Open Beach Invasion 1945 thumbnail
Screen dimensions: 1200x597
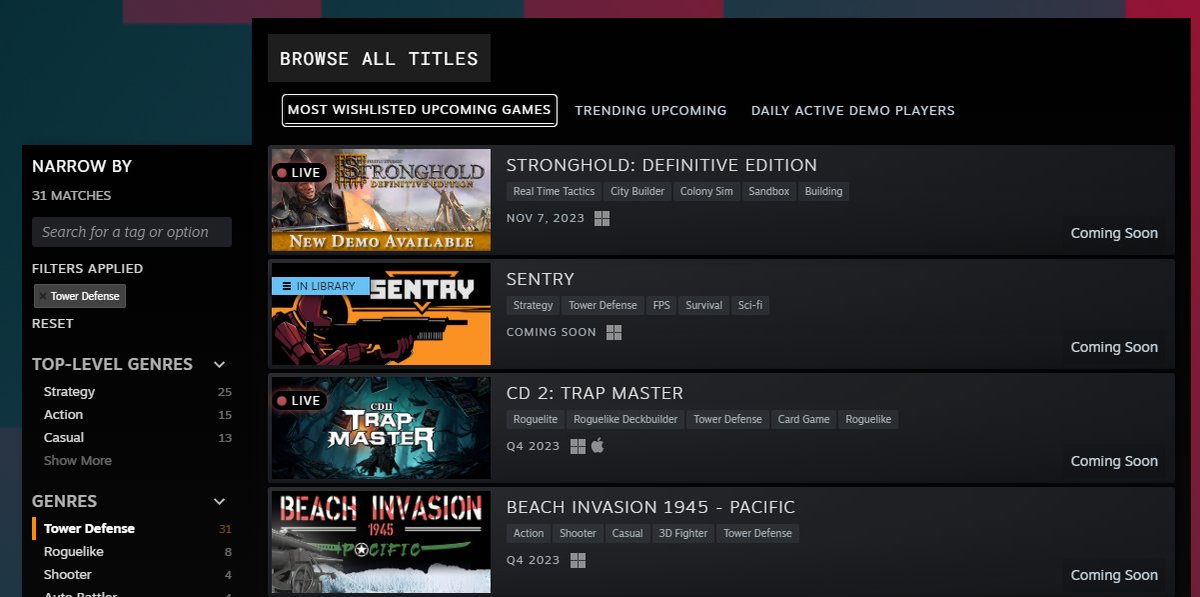point(381,542)
